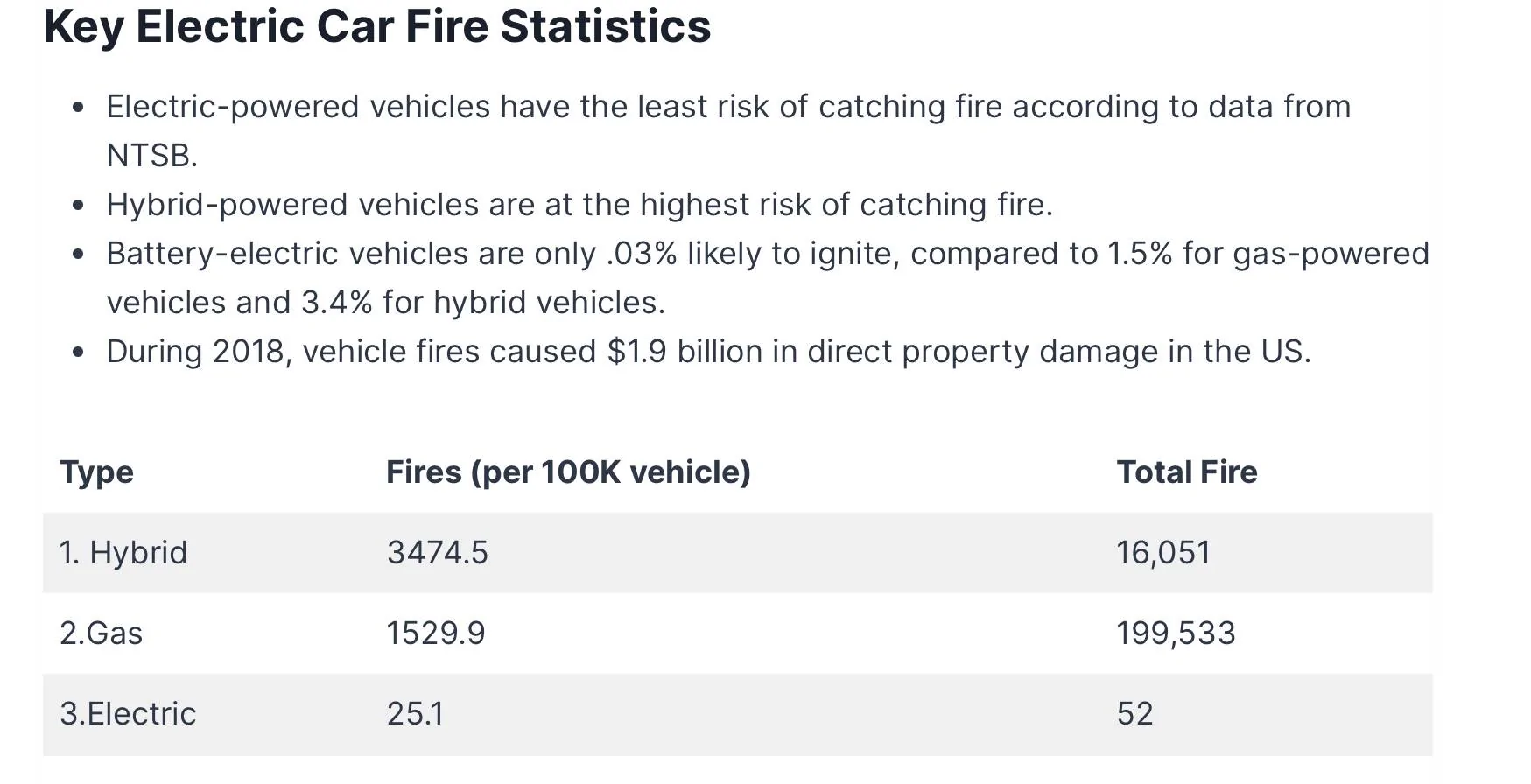Click the 199,533 total fire cell
Screen dimensions: 1531x784
coord(1176,633)
